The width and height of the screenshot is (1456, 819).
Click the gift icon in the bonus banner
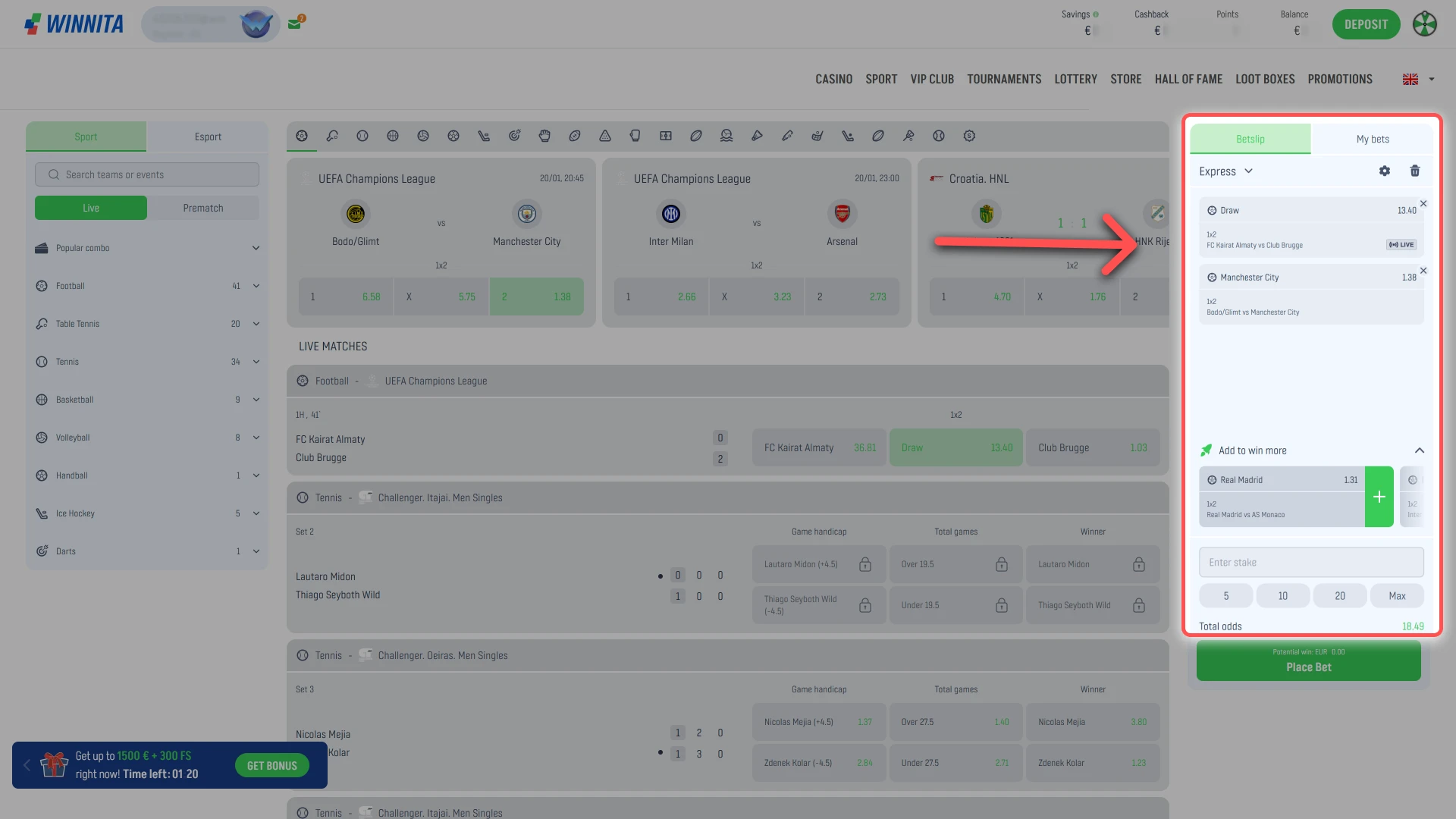54,764
